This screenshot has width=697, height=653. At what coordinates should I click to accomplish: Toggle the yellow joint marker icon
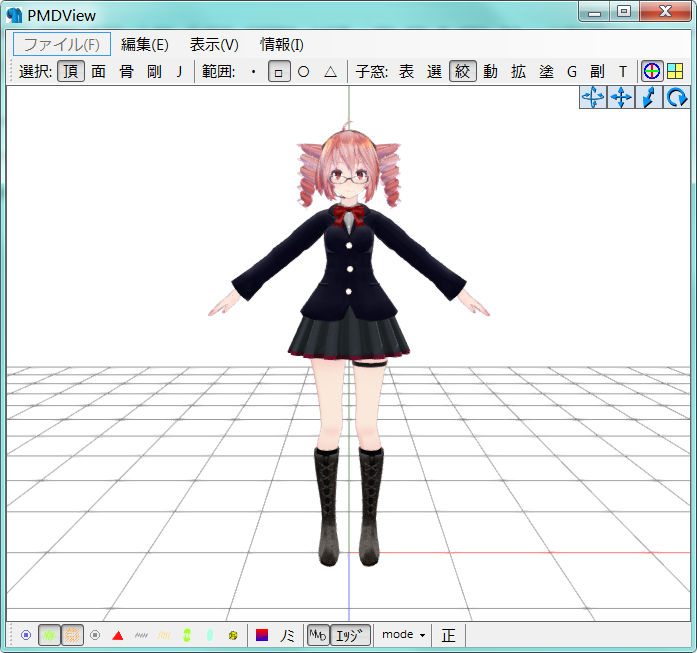tap(233, 635)
